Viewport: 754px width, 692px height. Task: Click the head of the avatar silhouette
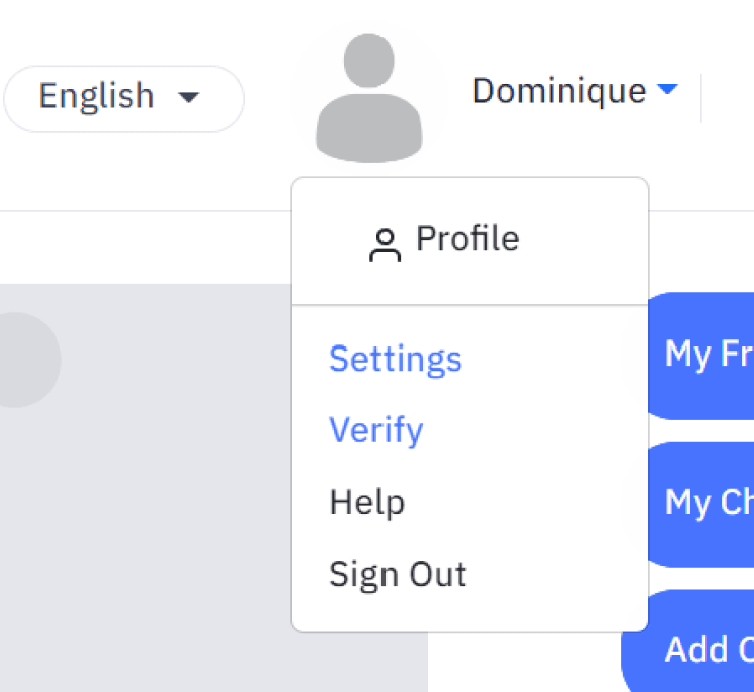(x=369, y=61)
